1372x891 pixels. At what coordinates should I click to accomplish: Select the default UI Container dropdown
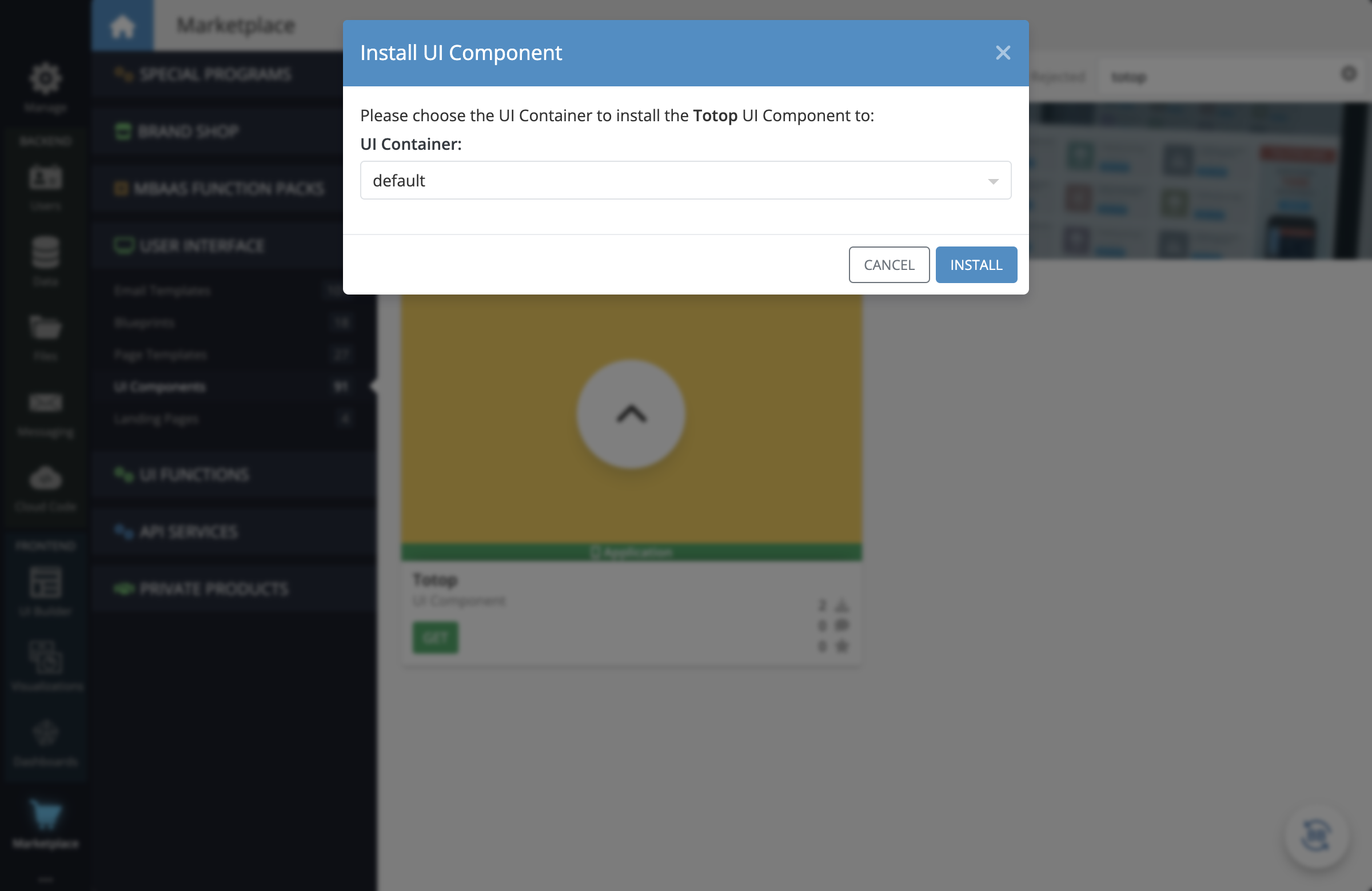click(x=686, y=180)
